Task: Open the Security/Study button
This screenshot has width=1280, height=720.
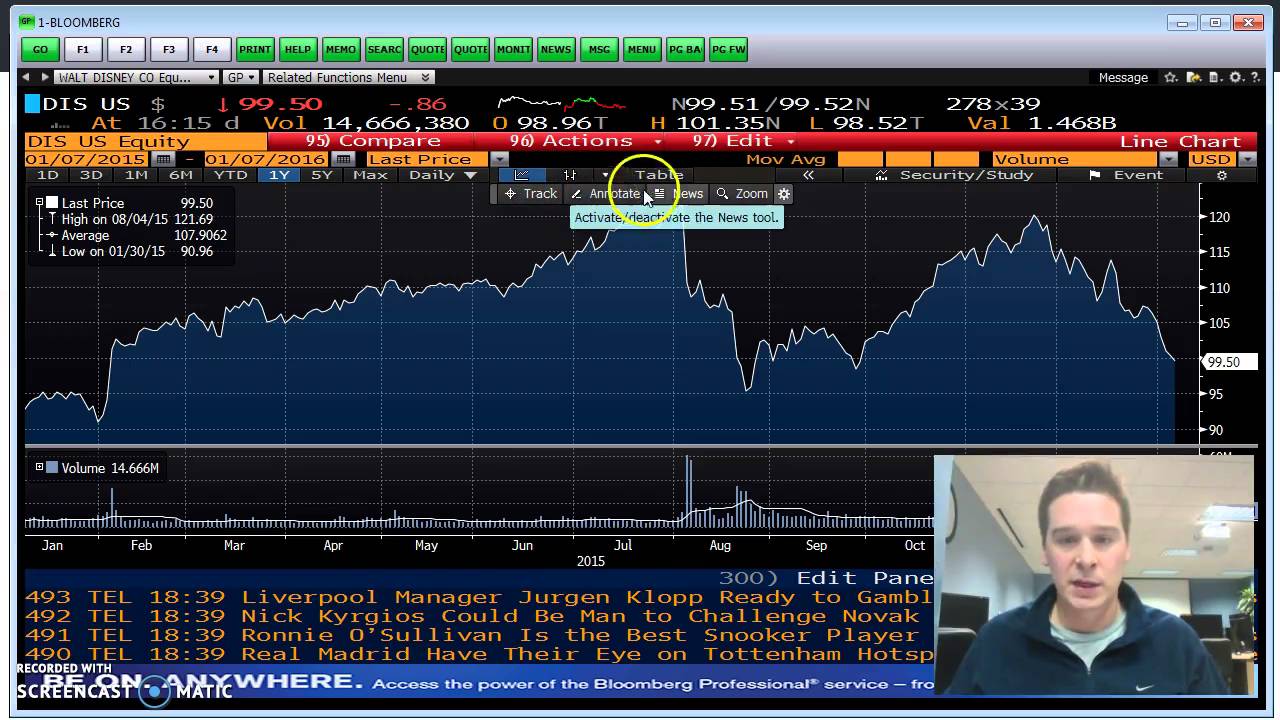Action: pos(954,175)
